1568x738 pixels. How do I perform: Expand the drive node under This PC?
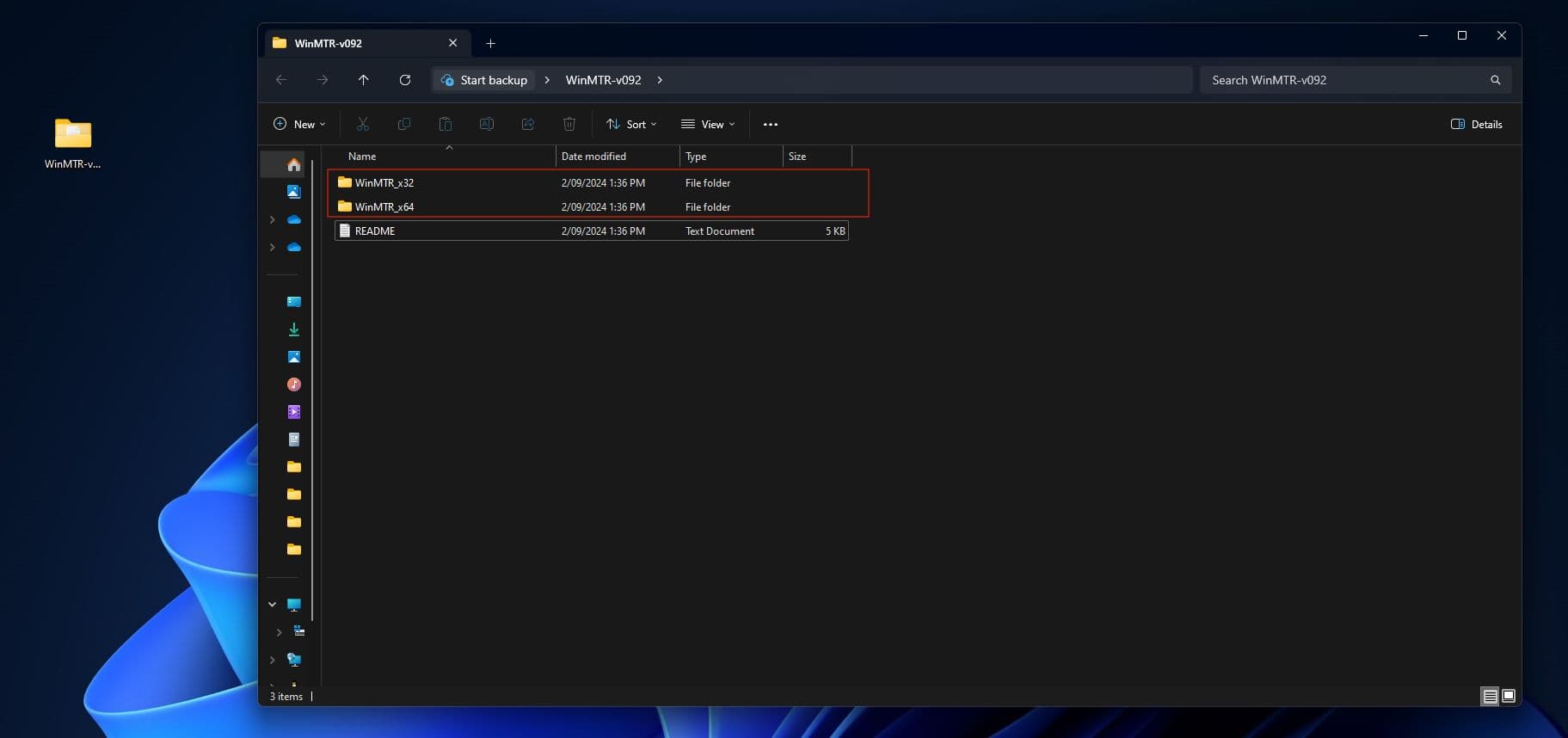coord(279,632)
